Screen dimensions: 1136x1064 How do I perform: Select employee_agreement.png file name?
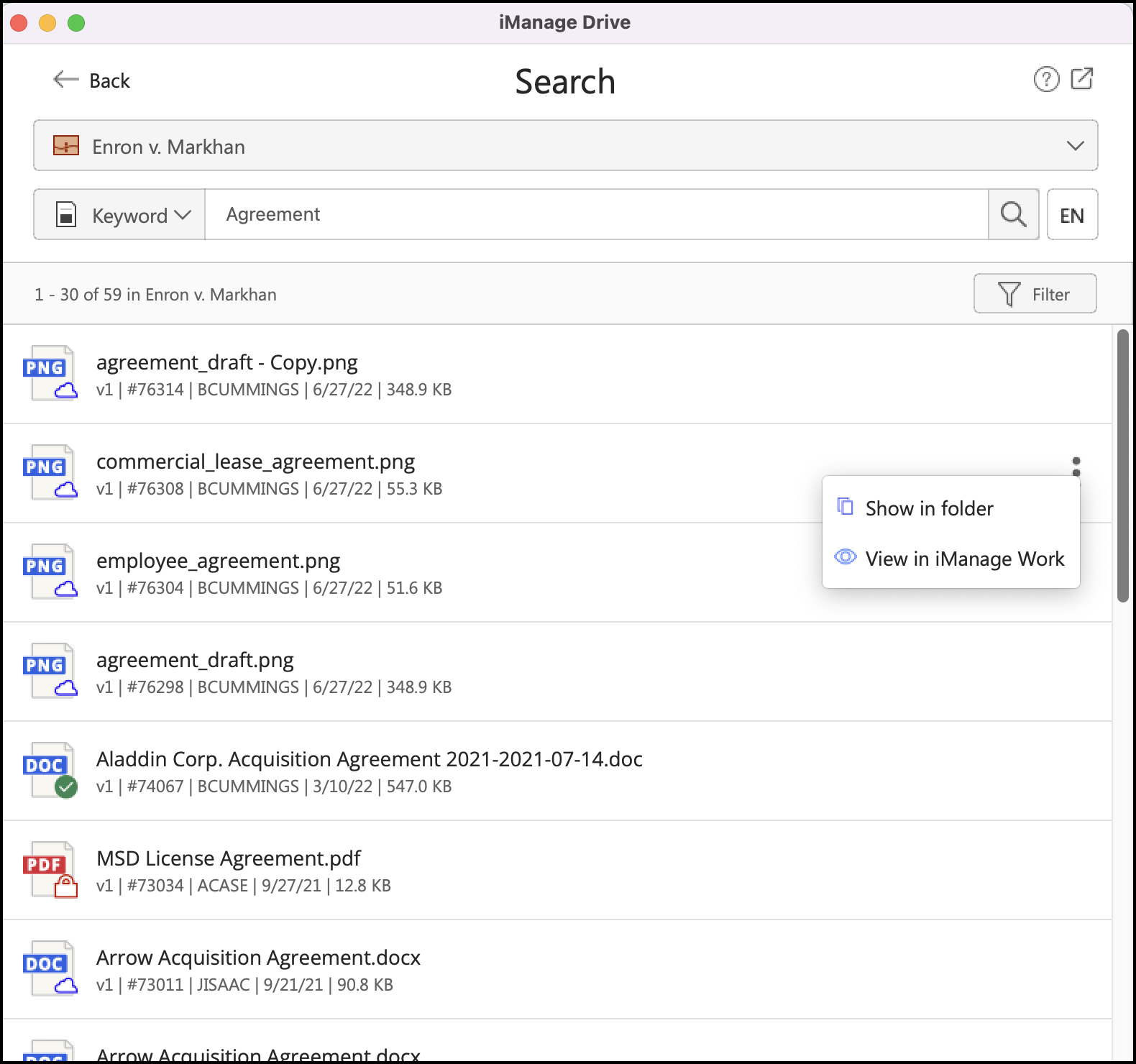click(219, 561)
